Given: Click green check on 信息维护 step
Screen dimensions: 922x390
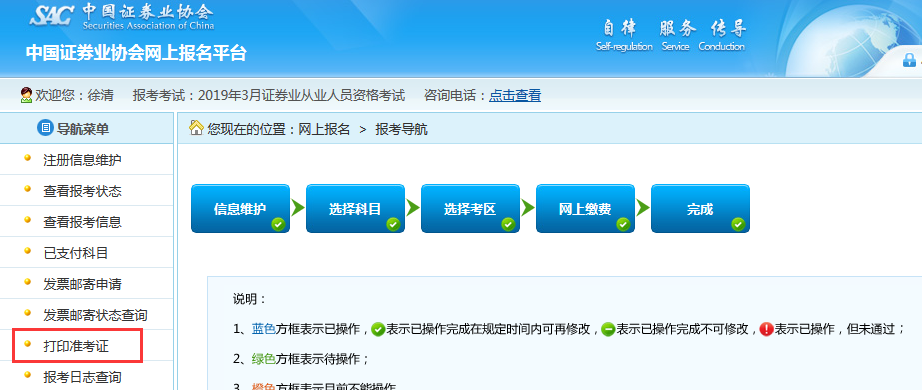Looking at the screenshot, I should [x=278, y=224].
